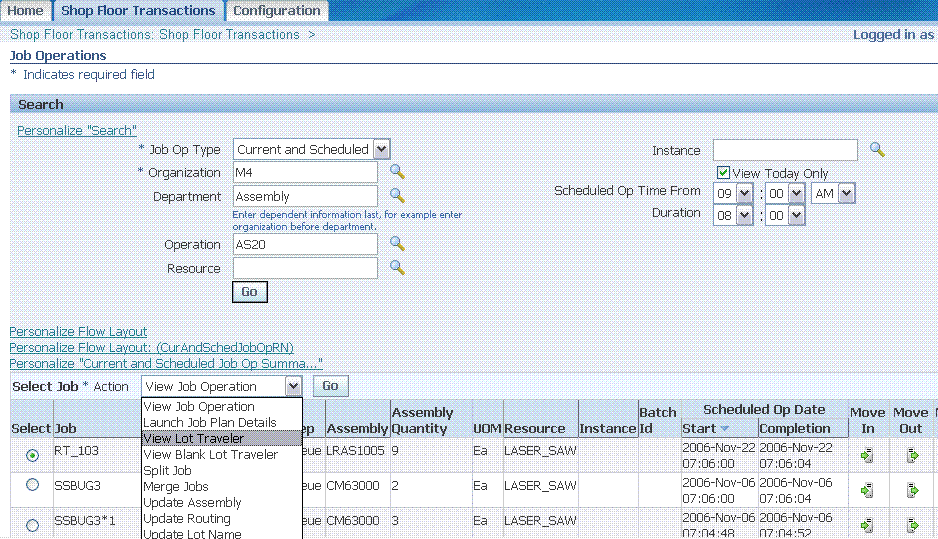Choose View Blank Lot Traveler option
This screenshot has height=539, width=938.
(x=222, y=455)
